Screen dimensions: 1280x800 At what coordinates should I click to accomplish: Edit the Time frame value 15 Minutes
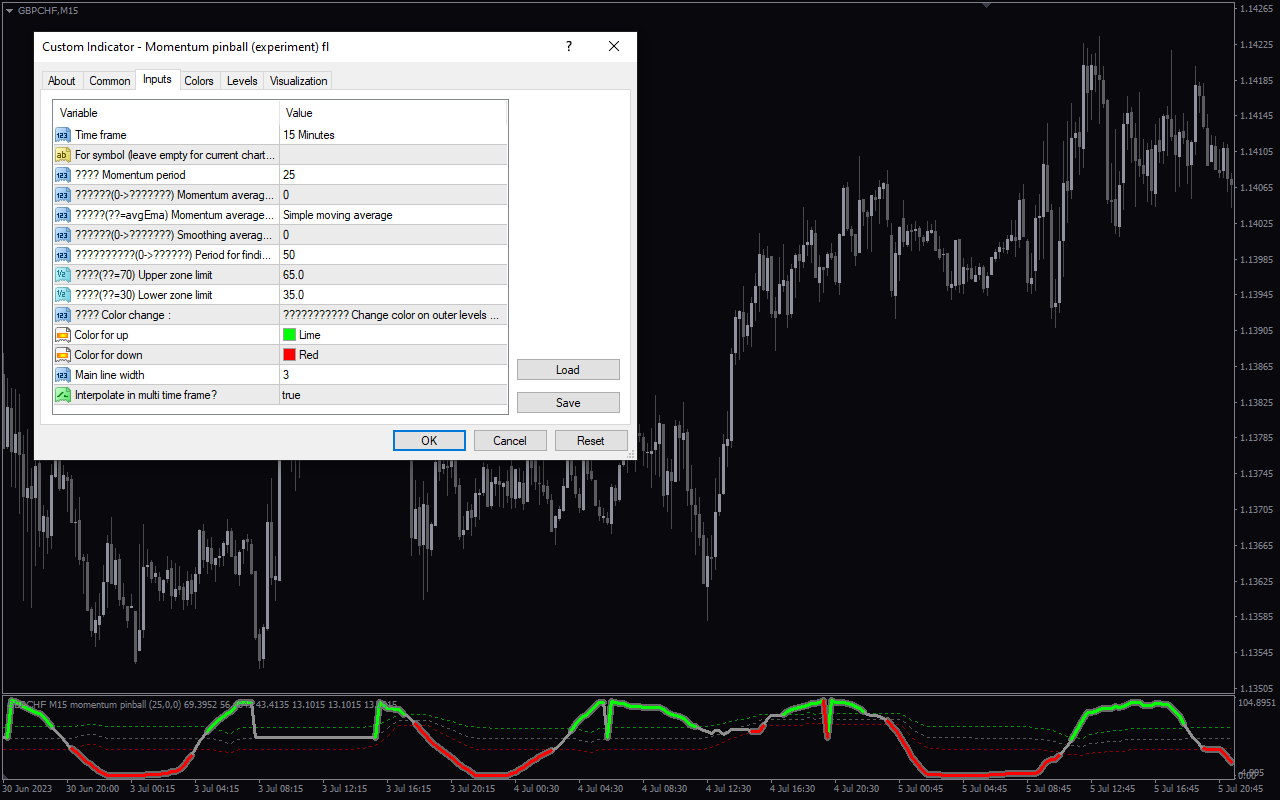point(393,135)
